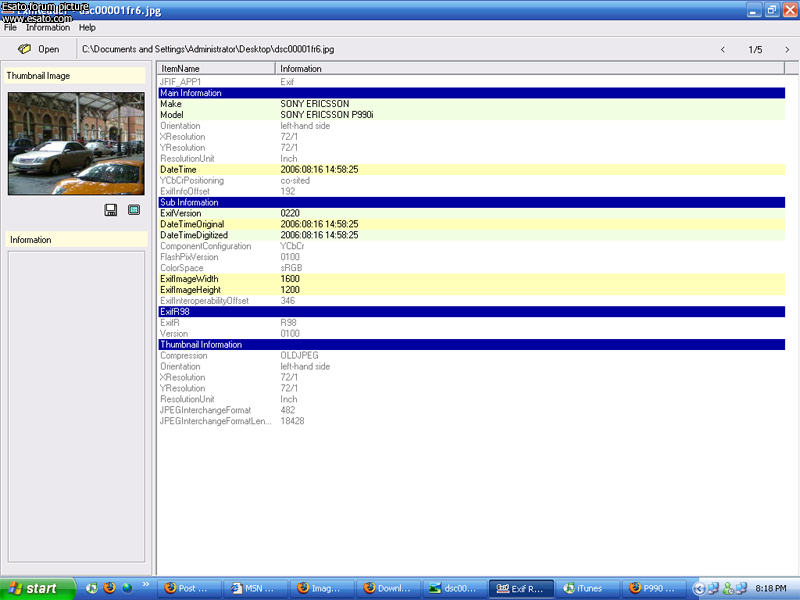This screenshot has height=600, width=800.
Task: Select the ComponentConfiguration row
Action: [x=471, y=246]
